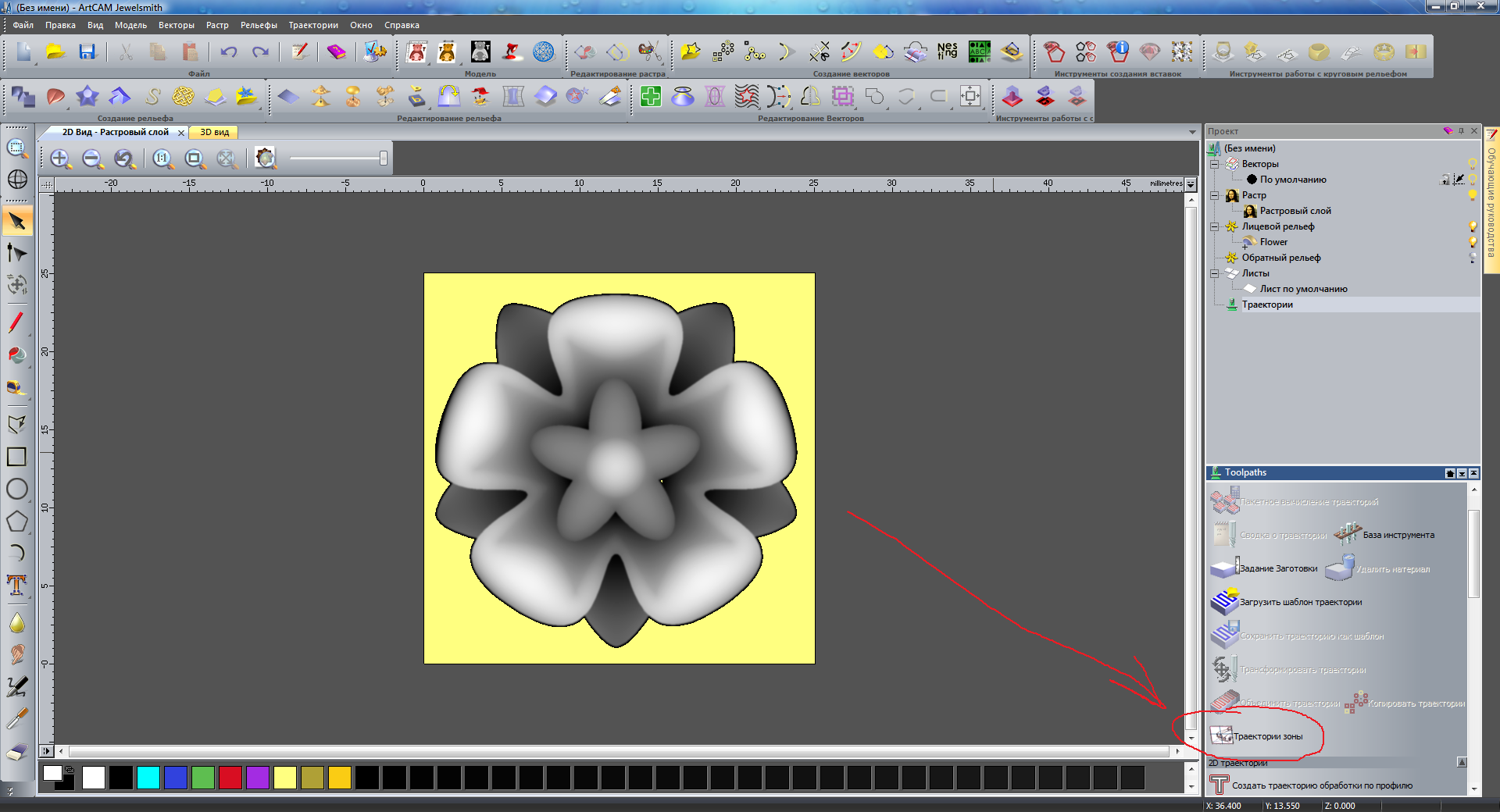1500x812 pixels.
Task: Open the Правка menu
Action: click(x=60, y=25)
